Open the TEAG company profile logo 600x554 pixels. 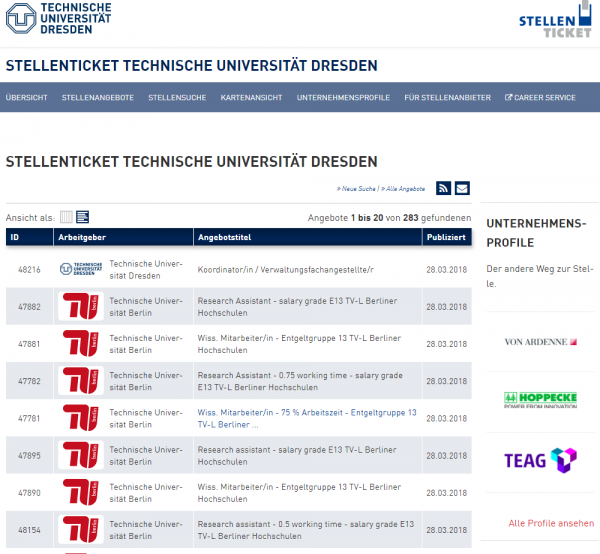point(540,460)
